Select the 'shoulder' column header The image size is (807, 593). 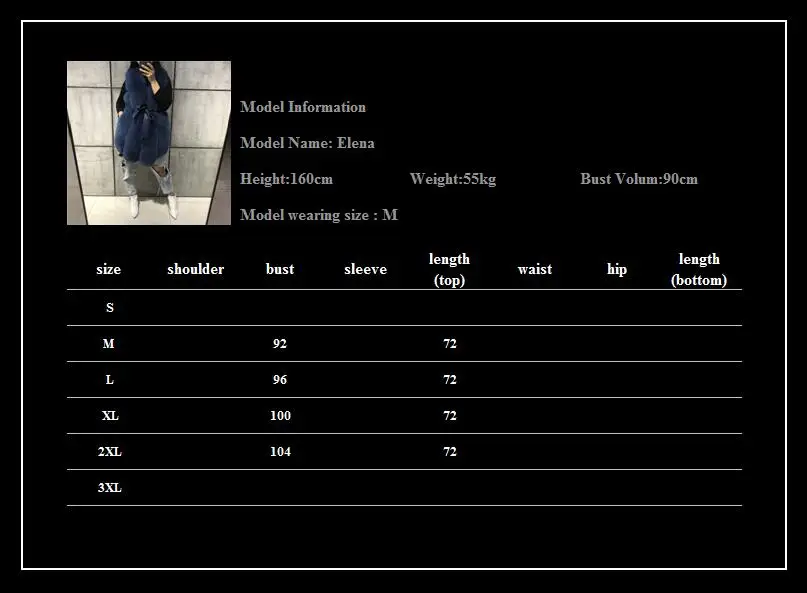pyautogui.click(x=196, y=269)
